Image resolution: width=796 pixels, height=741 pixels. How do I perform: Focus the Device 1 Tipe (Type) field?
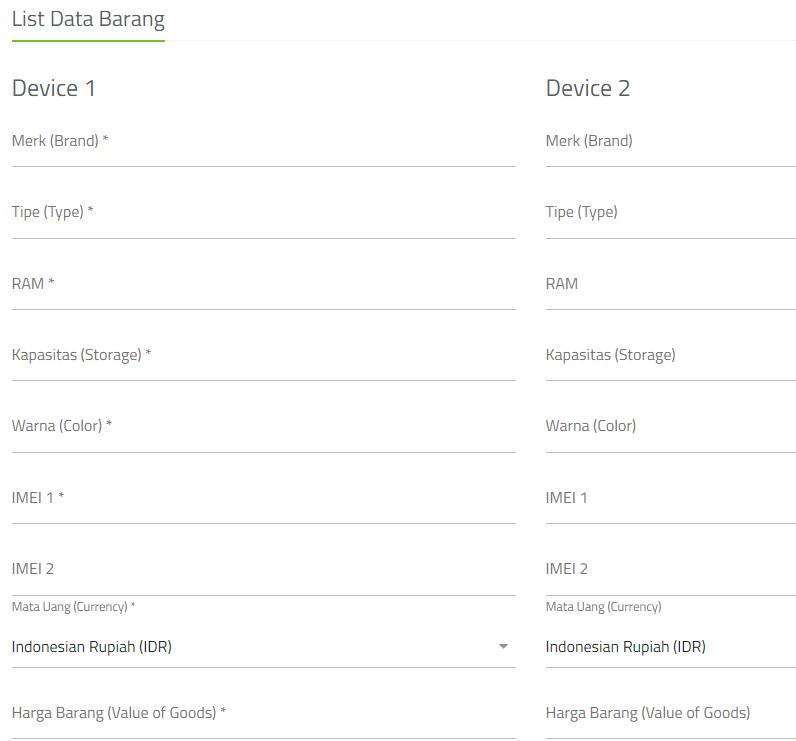pyautogui.click(x=263, y=214)
